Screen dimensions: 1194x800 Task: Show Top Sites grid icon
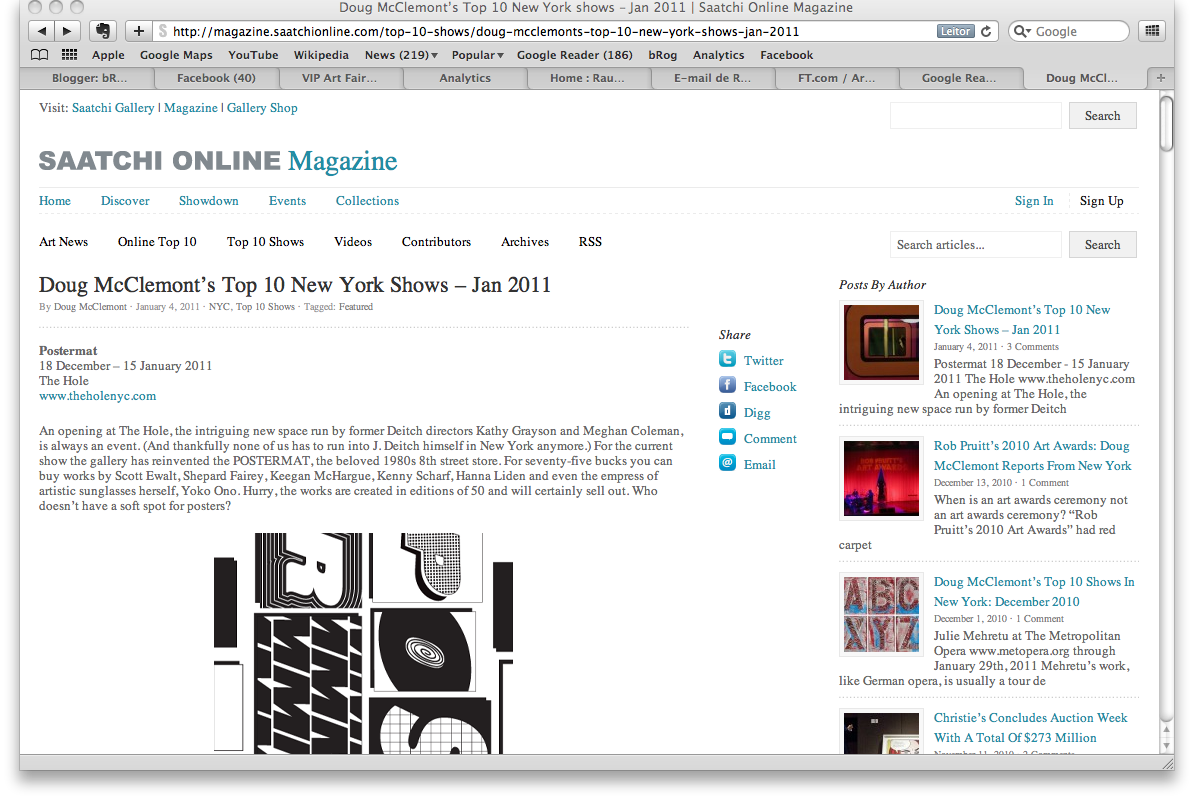(69, 55)
